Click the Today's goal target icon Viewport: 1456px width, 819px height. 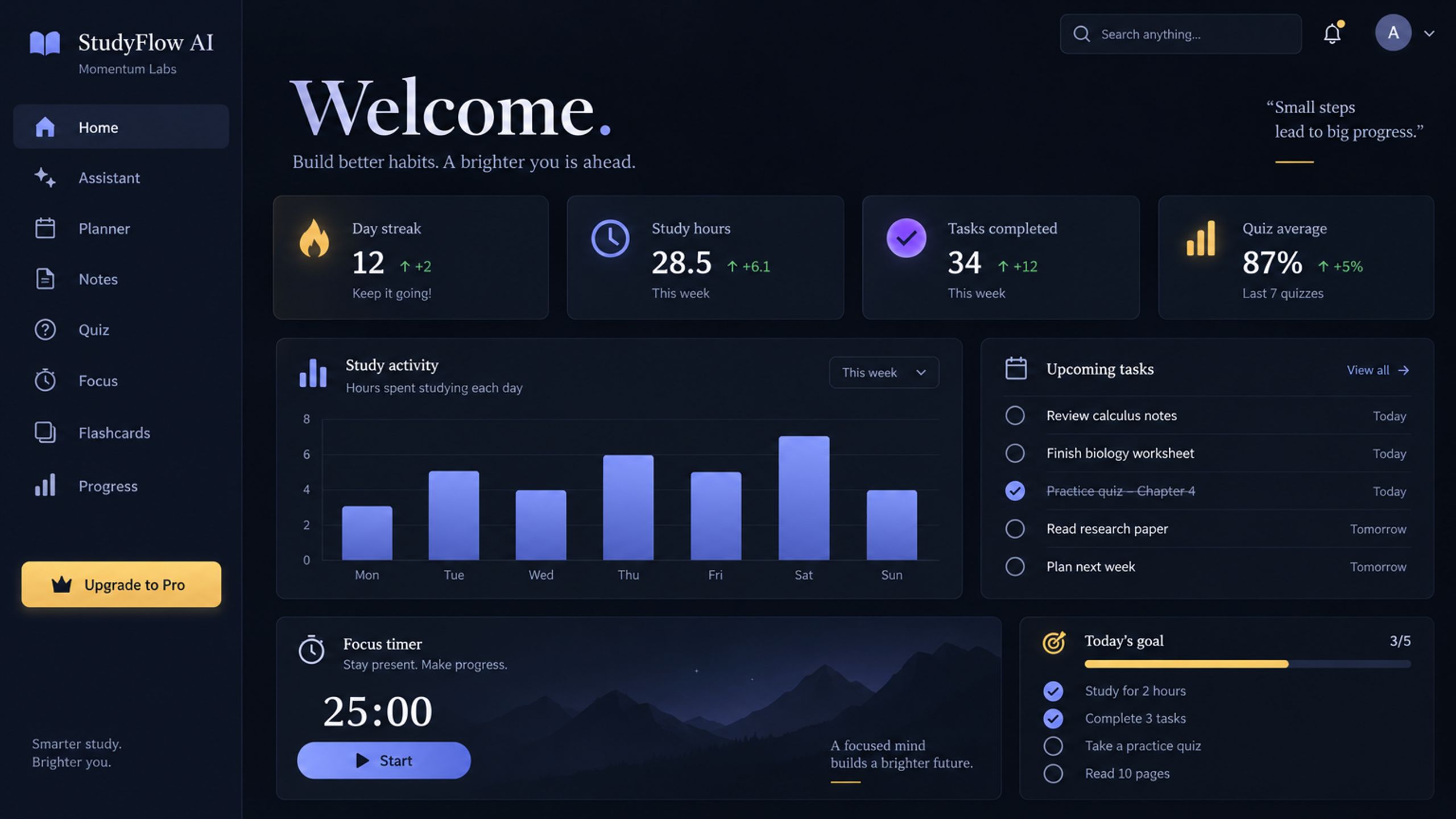pos(1054,642)
